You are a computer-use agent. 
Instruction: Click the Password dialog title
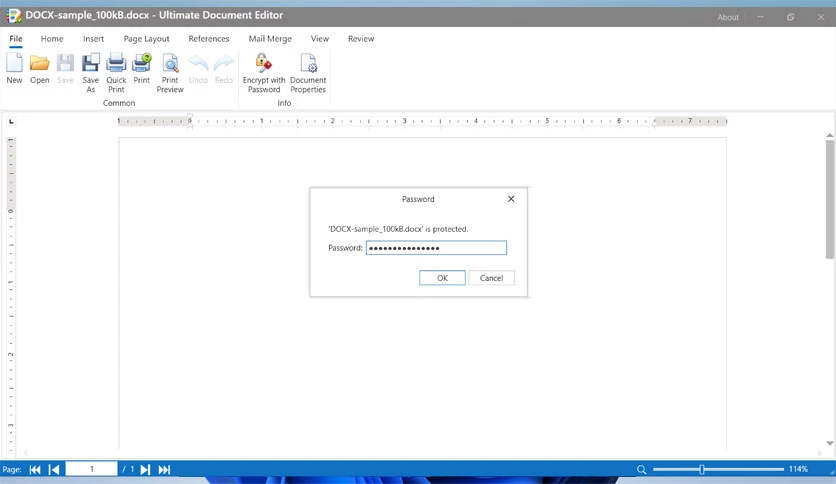418,199
